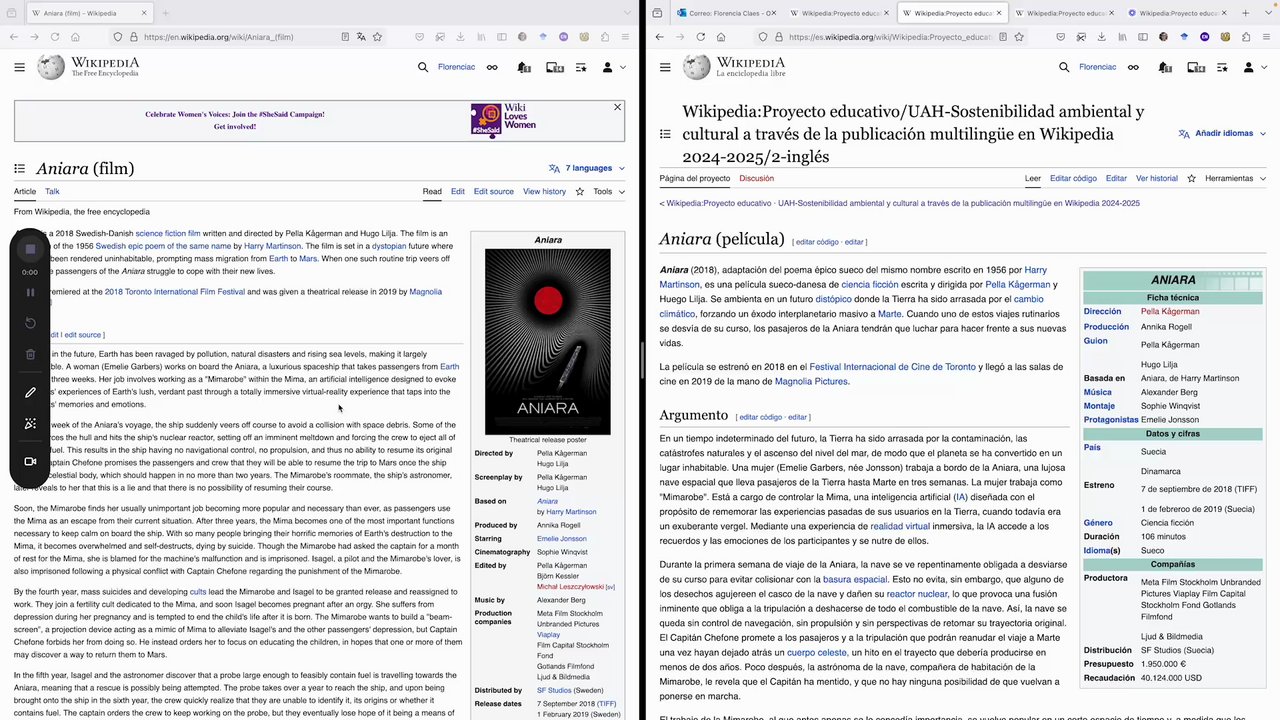1280x720 pixels.
Task: Open the Downloads icon in the left Firefox toolbar
Action: tap(459, 37)
